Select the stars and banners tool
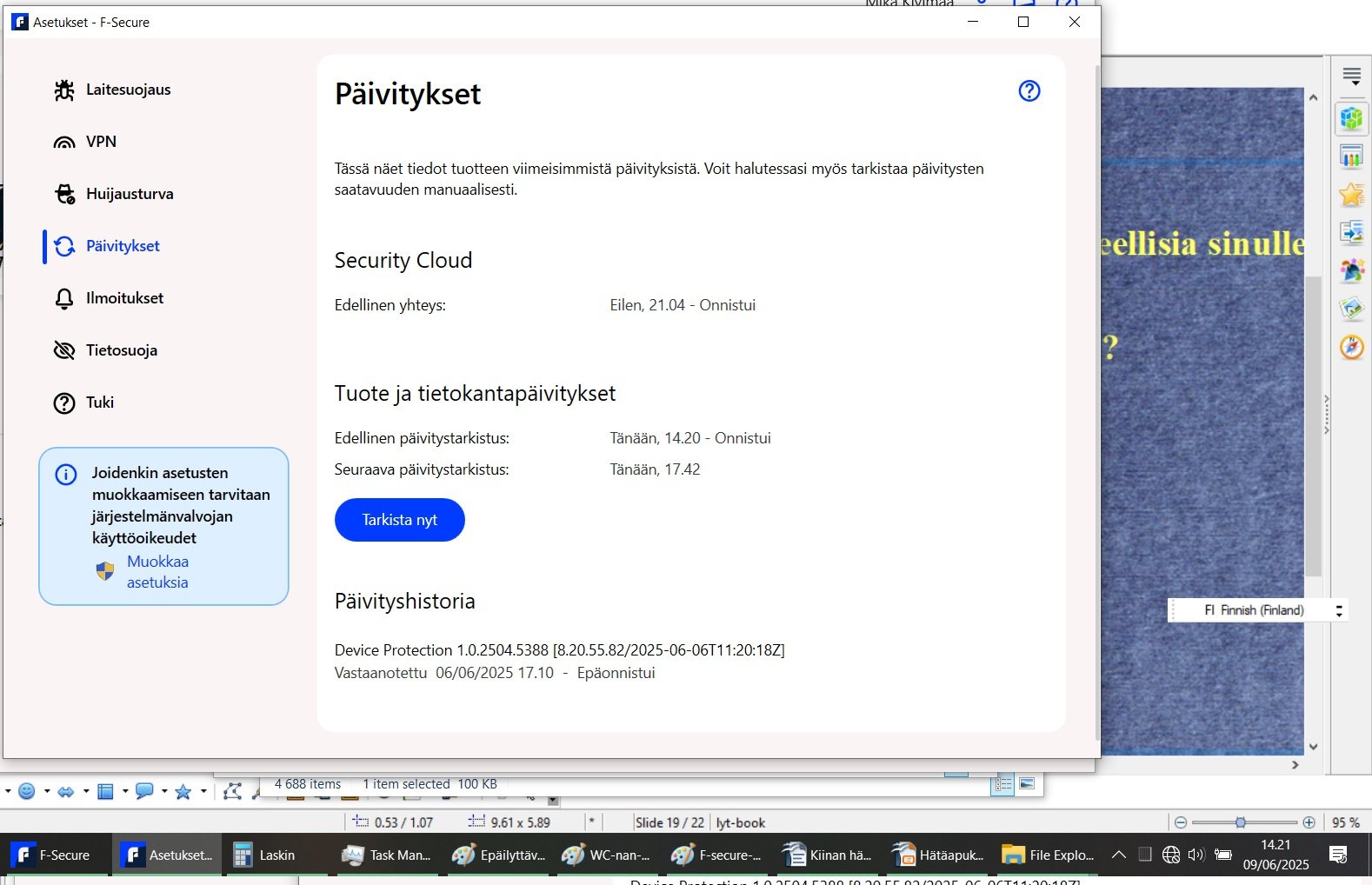This screenshot has width=1372, height=885. pos(183,791)
